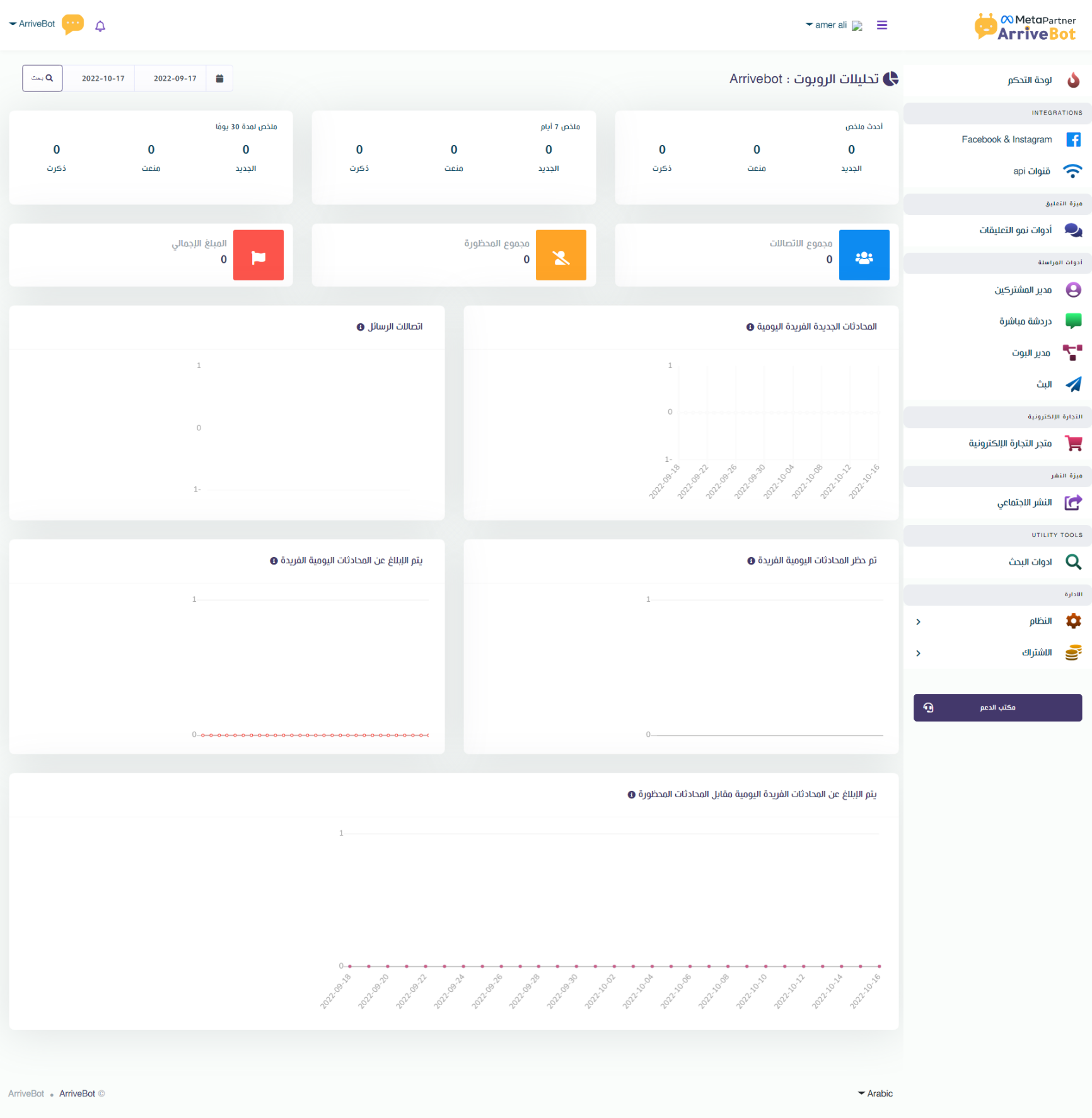Click the blue total subscribers icon tile
This screenshot has width=1092, height=1118.
[863, 255]
